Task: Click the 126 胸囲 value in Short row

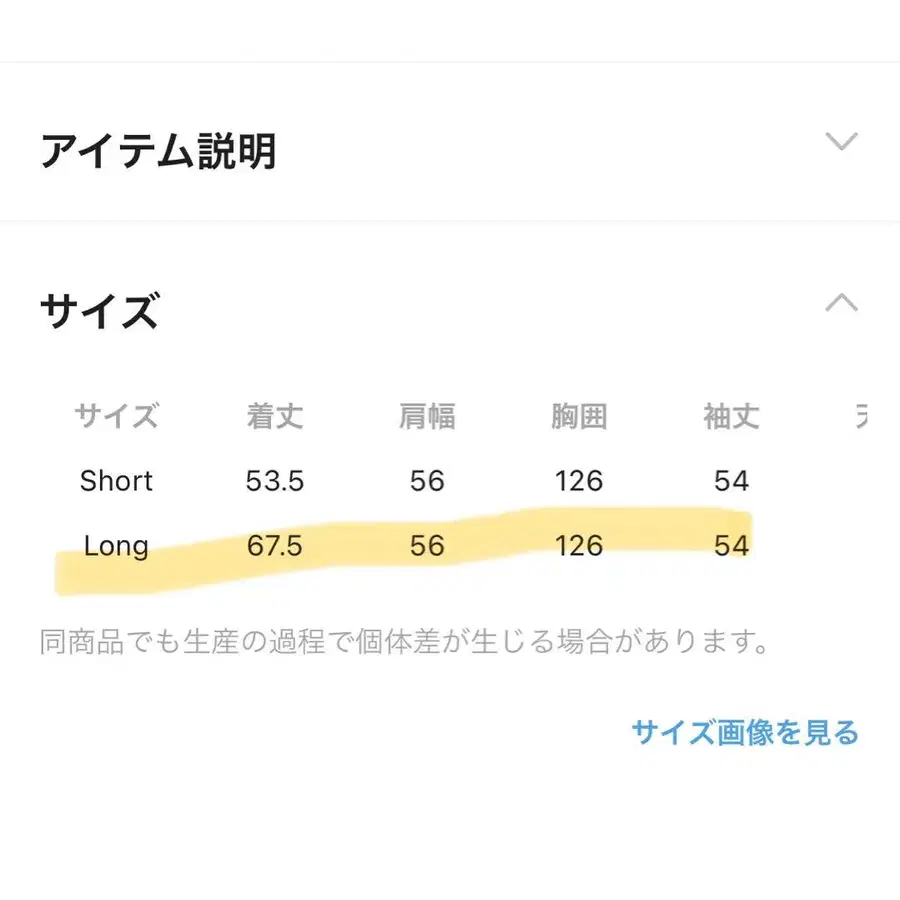Action: click(578, 481)
